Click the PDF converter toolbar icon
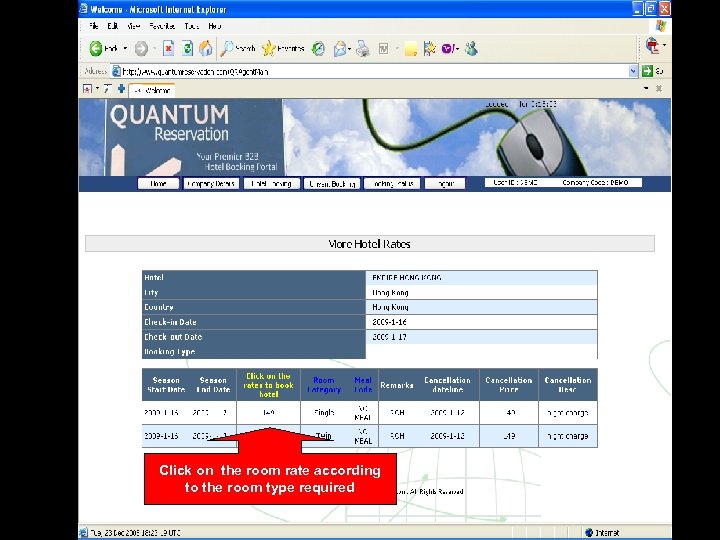This screenshot has width=720, height=540. (x=652, y=46)
